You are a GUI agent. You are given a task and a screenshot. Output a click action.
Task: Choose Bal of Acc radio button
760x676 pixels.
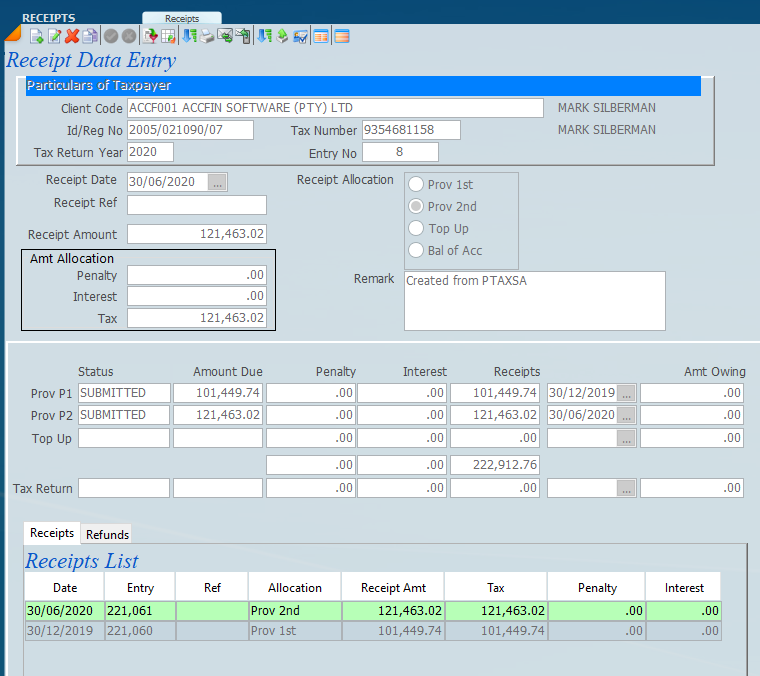(x=416, y=251)
